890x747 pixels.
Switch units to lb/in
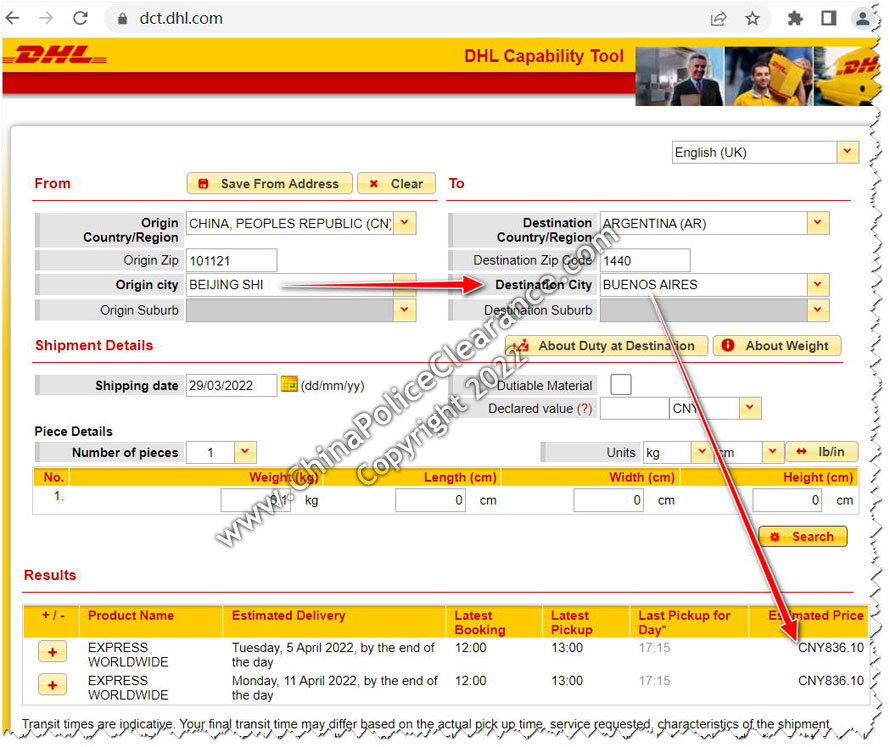pos(821,452)
